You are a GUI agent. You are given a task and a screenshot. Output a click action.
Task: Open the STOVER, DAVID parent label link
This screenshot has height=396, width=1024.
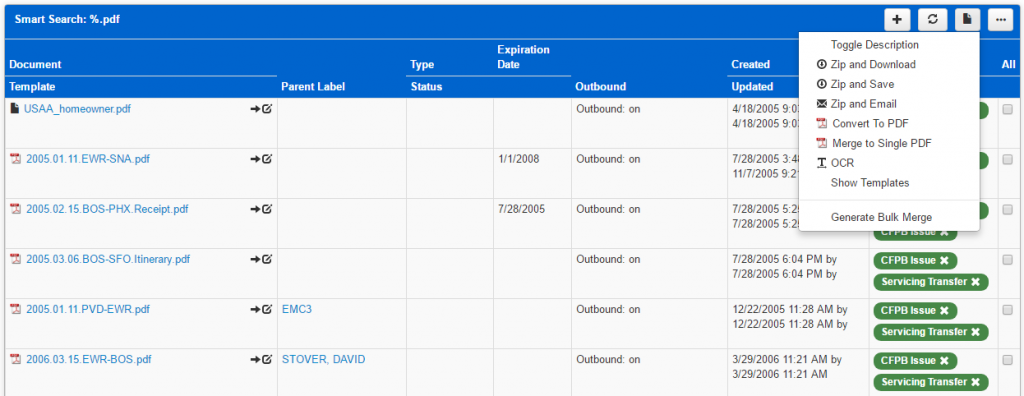pos(323,359)
